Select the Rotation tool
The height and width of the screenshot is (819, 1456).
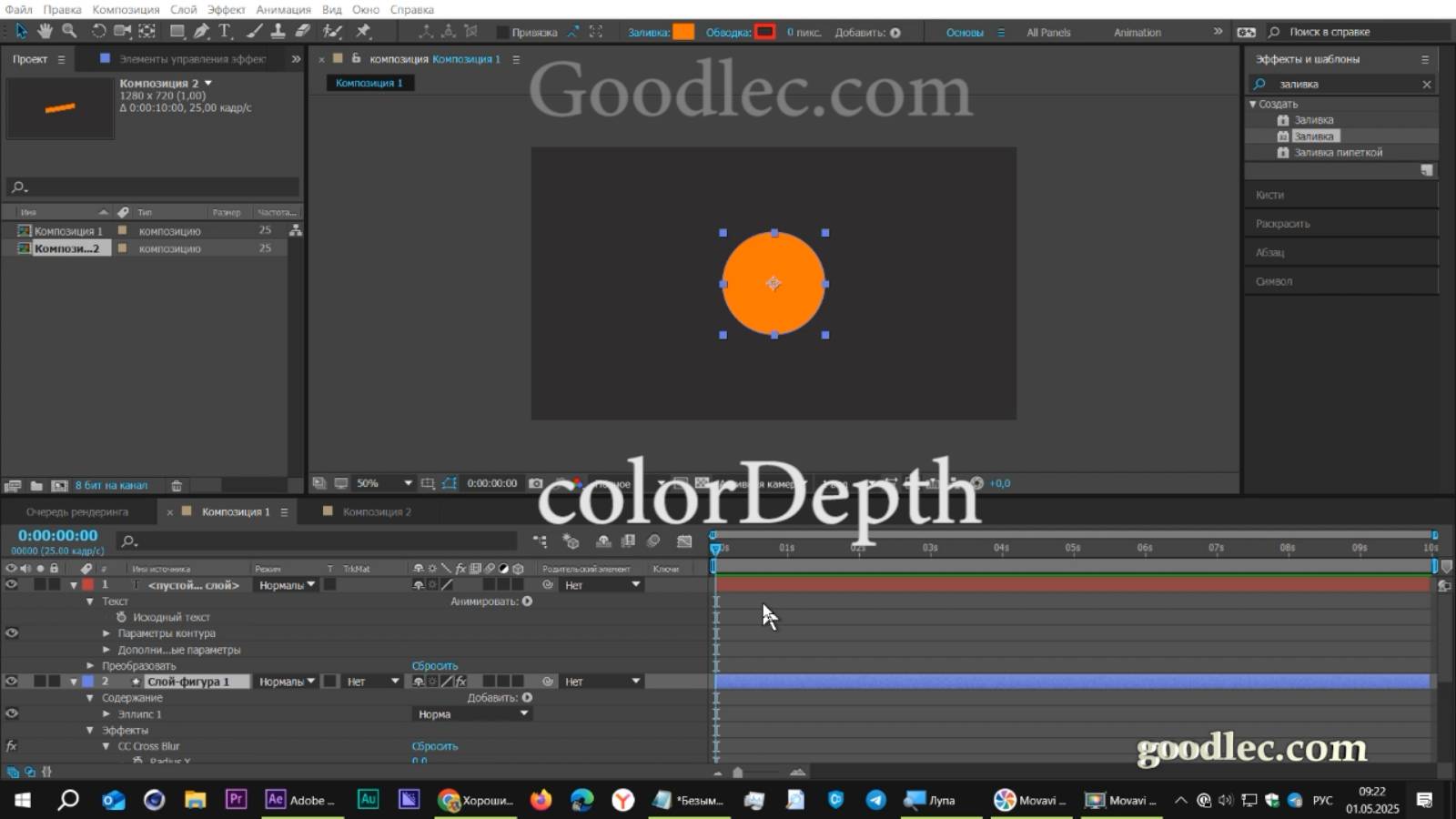click(x=98, y=30)
